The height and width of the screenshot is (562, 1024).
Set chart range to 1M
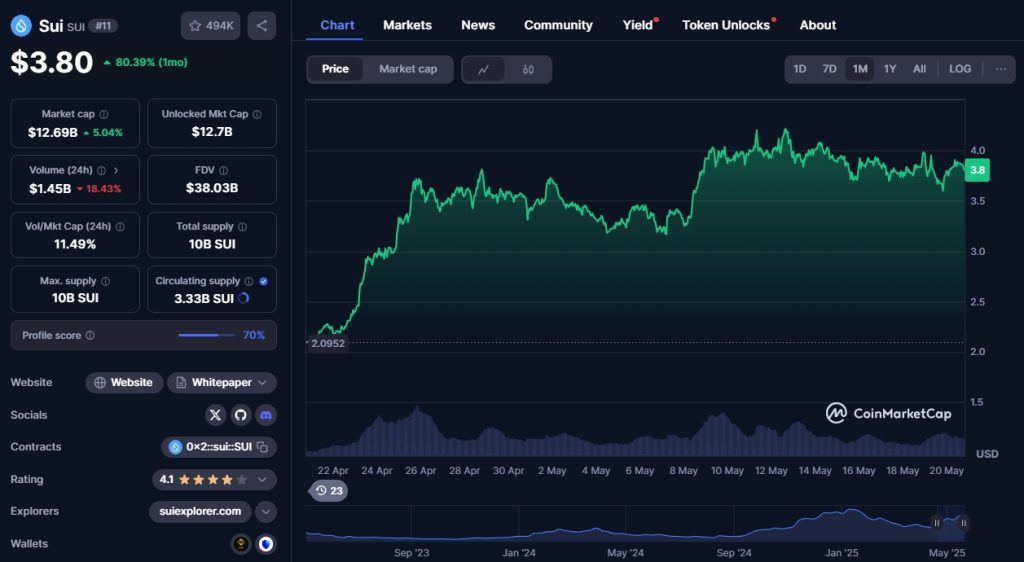click(860, 69)
